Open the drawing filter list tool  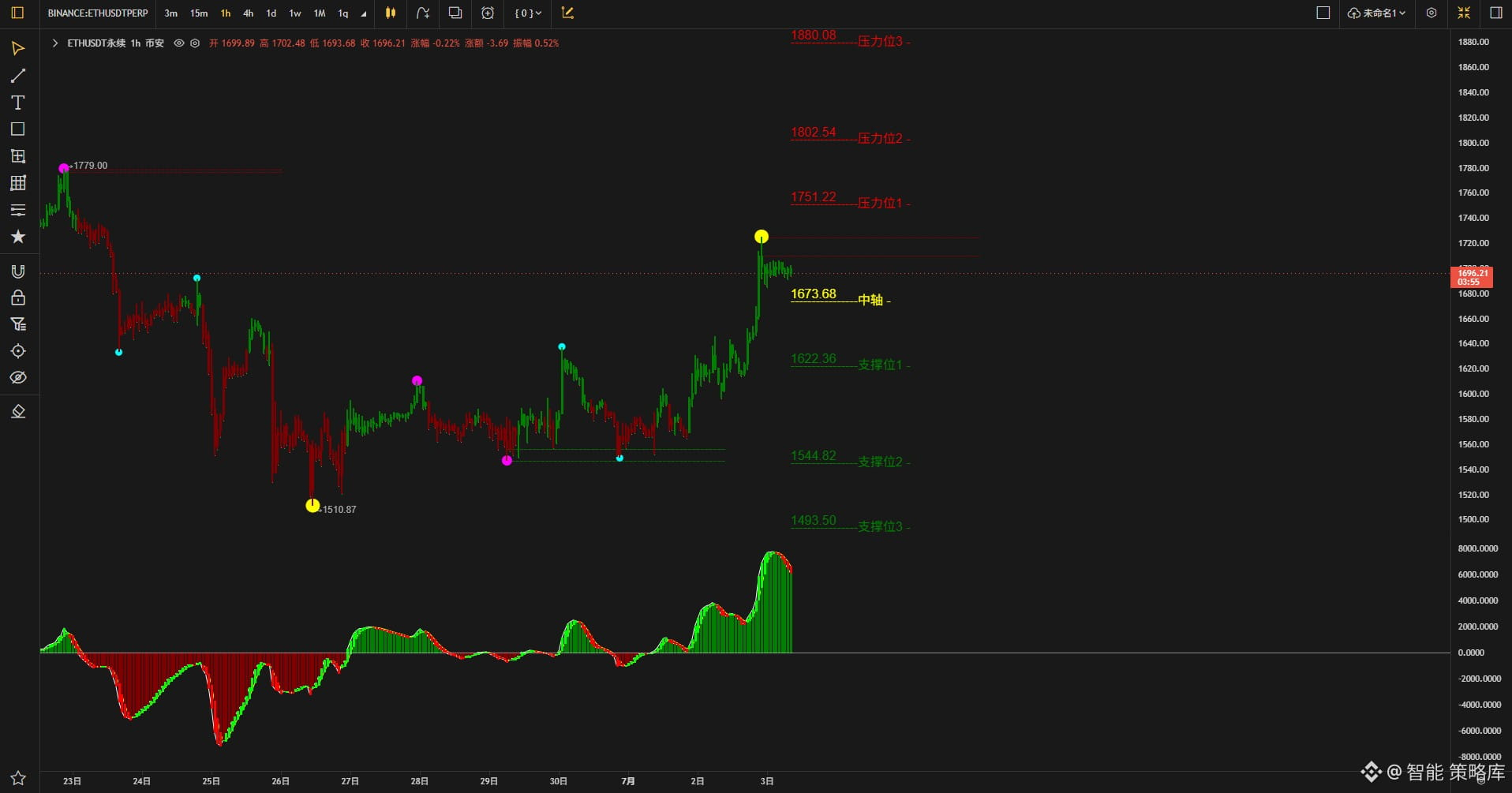coord(18,324)
